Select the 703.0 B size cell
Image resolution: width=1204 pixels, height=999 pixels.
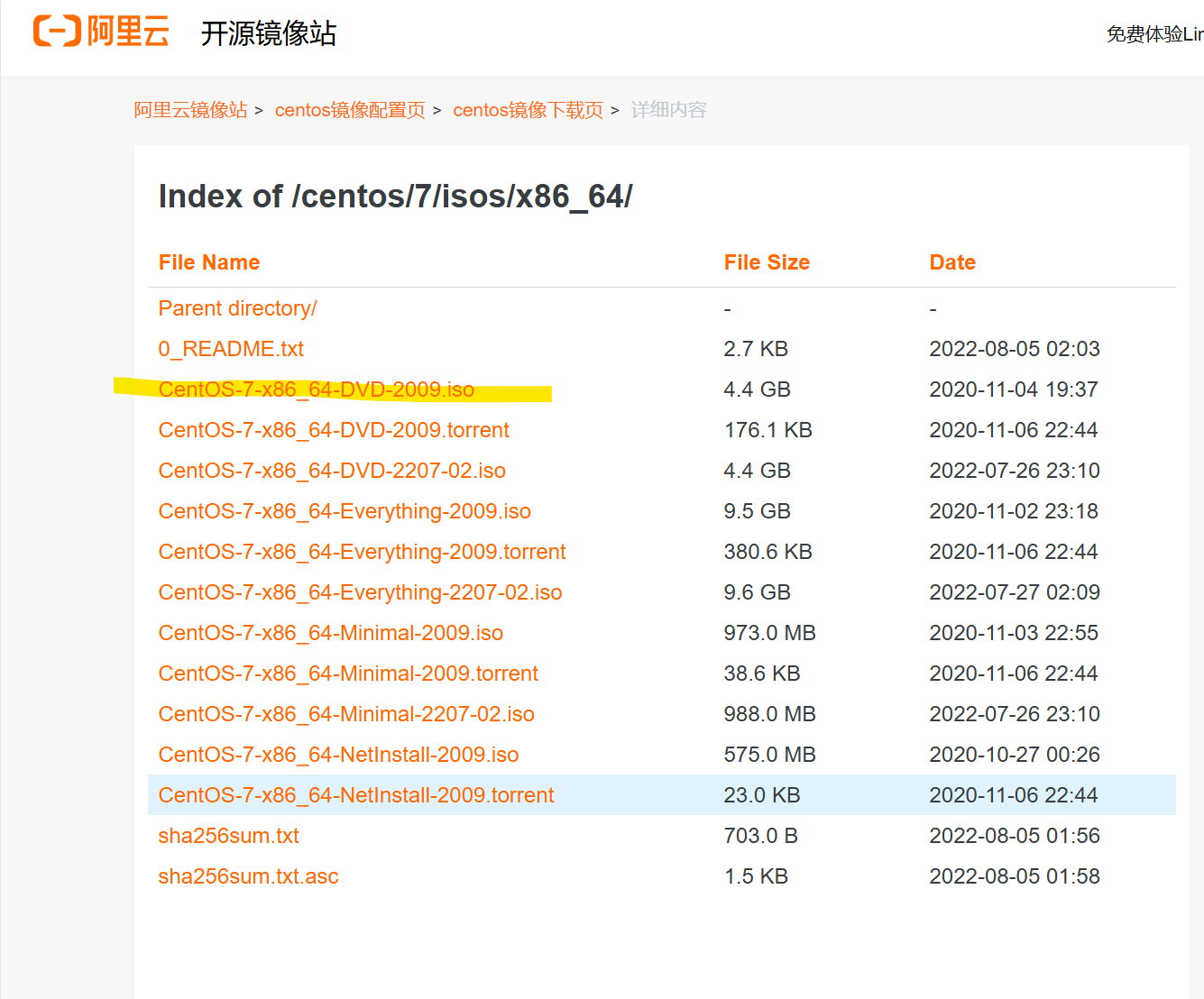coord(760,836)
